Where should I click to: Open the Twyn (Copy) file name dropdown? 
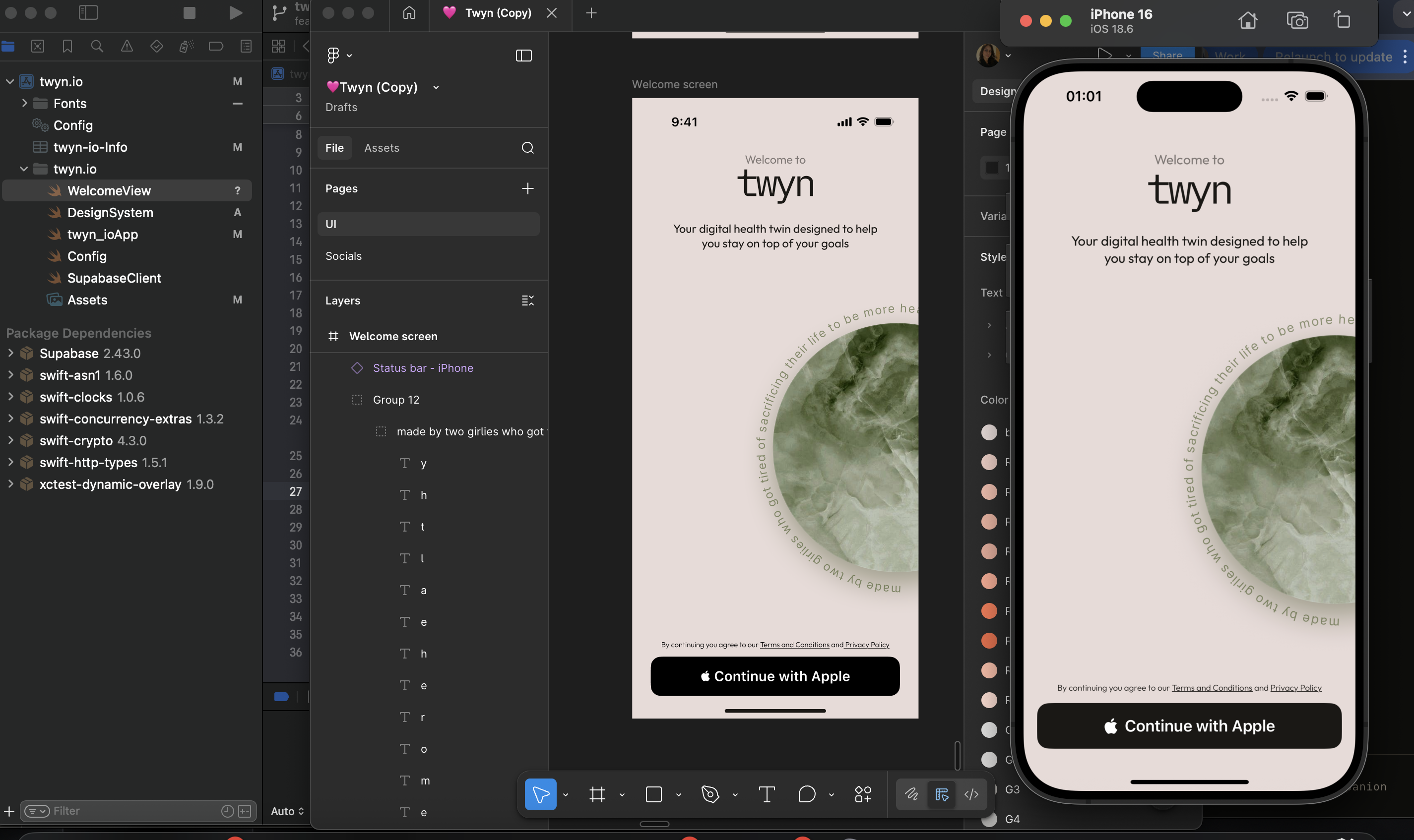436,87
